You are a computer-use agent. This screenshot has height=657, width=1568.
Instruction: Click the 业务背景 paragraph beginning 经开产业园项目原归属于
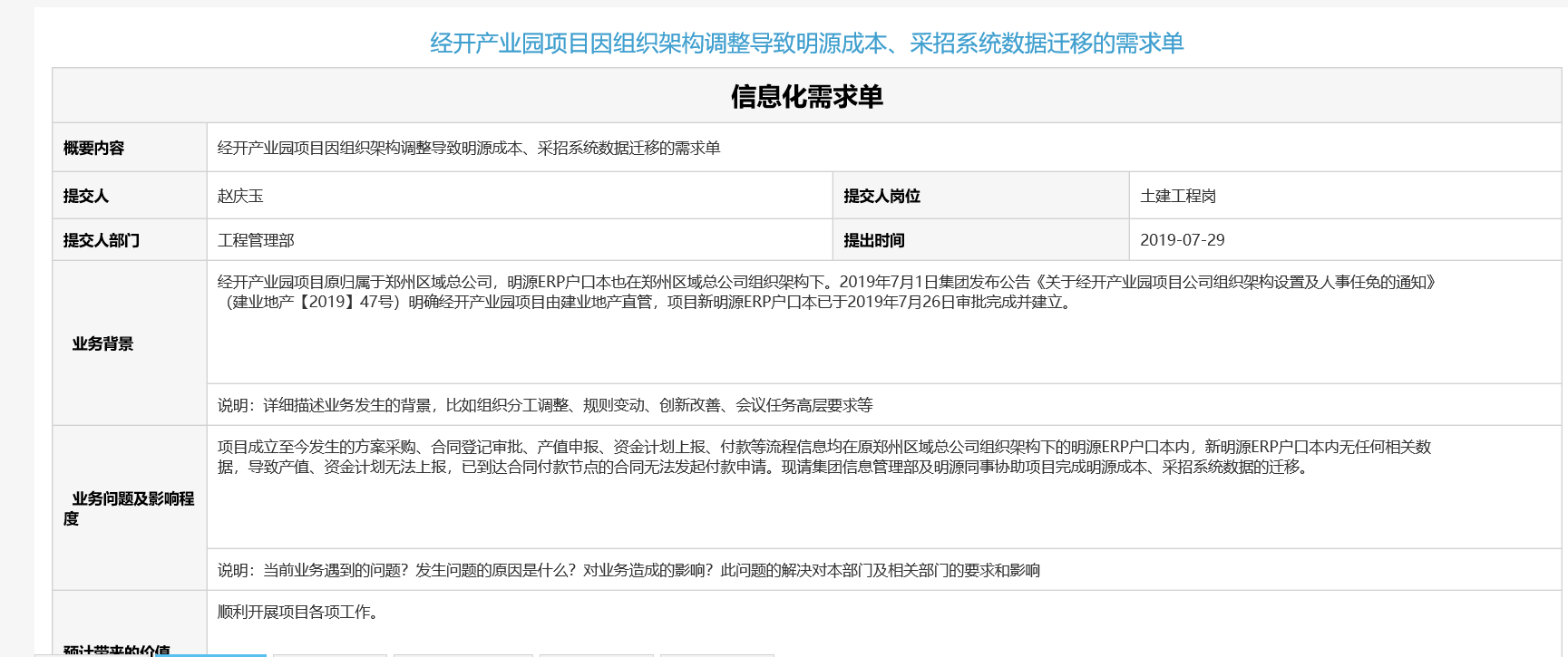click(x=827, y=292)
